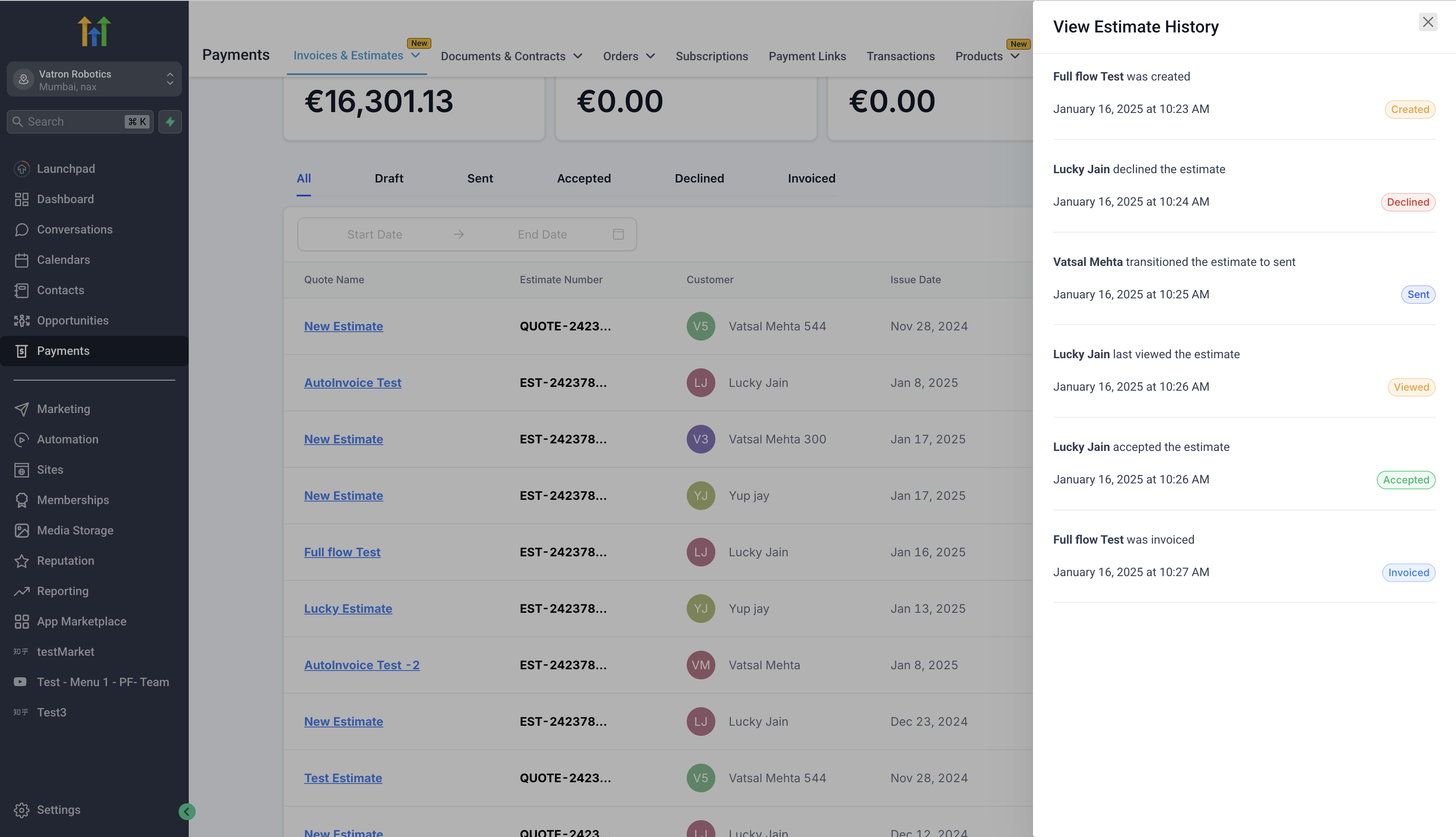Expand the Vatron Robotics account switcher

click(169, 79)
